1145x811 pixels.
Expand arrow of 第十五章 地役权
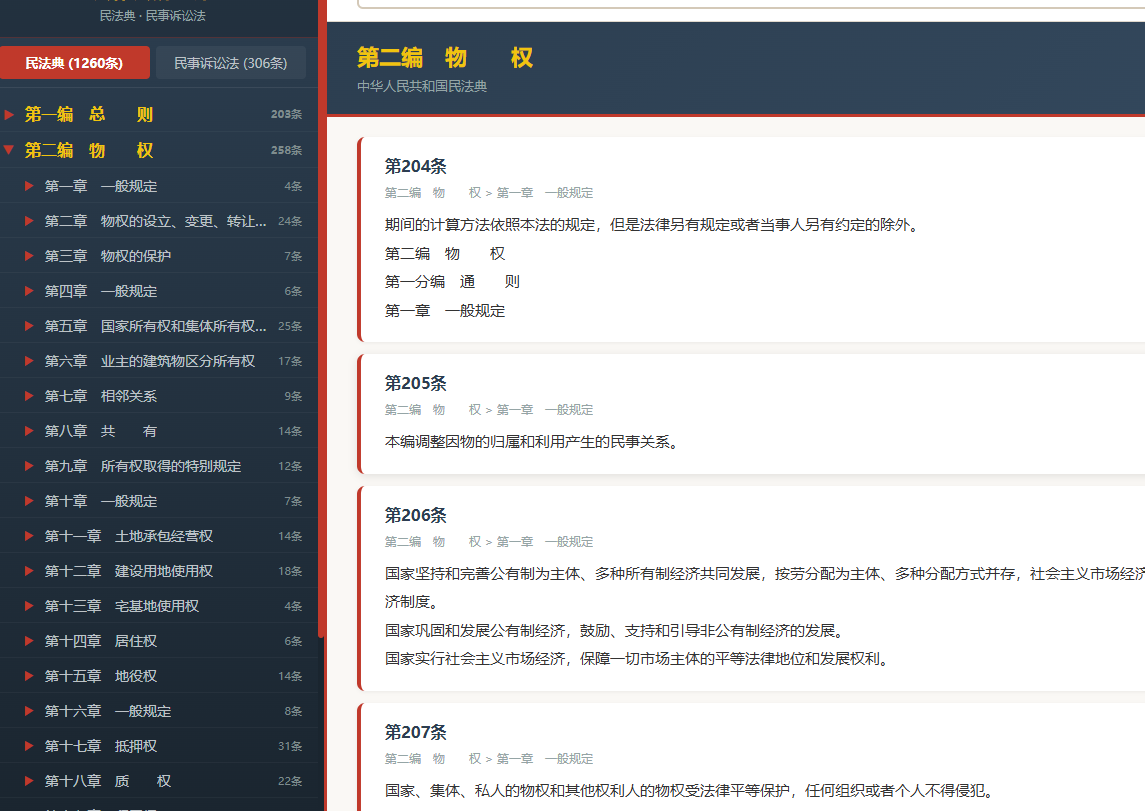(x=29, y=677)
